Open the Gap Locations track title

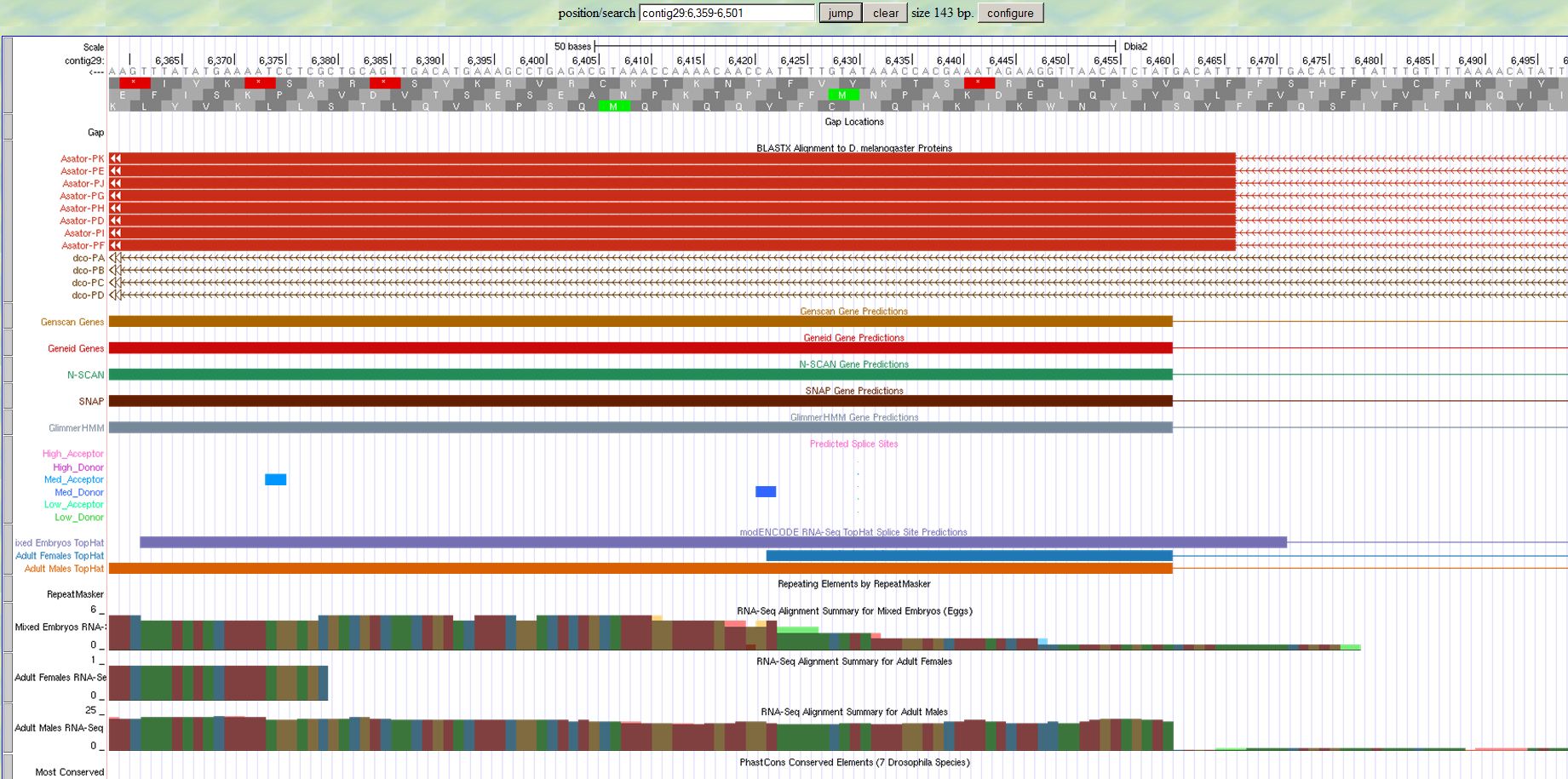click(854, 122)
